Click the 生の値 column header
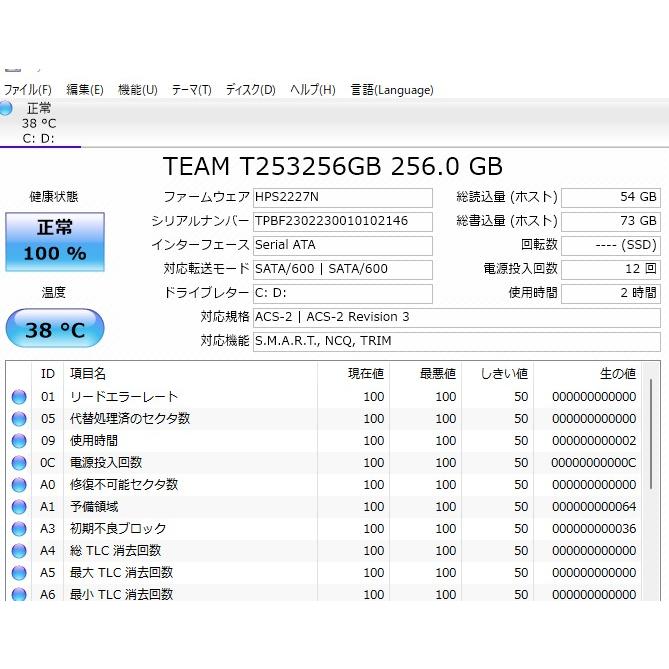 pyautogui.click(x=588, y=374)
